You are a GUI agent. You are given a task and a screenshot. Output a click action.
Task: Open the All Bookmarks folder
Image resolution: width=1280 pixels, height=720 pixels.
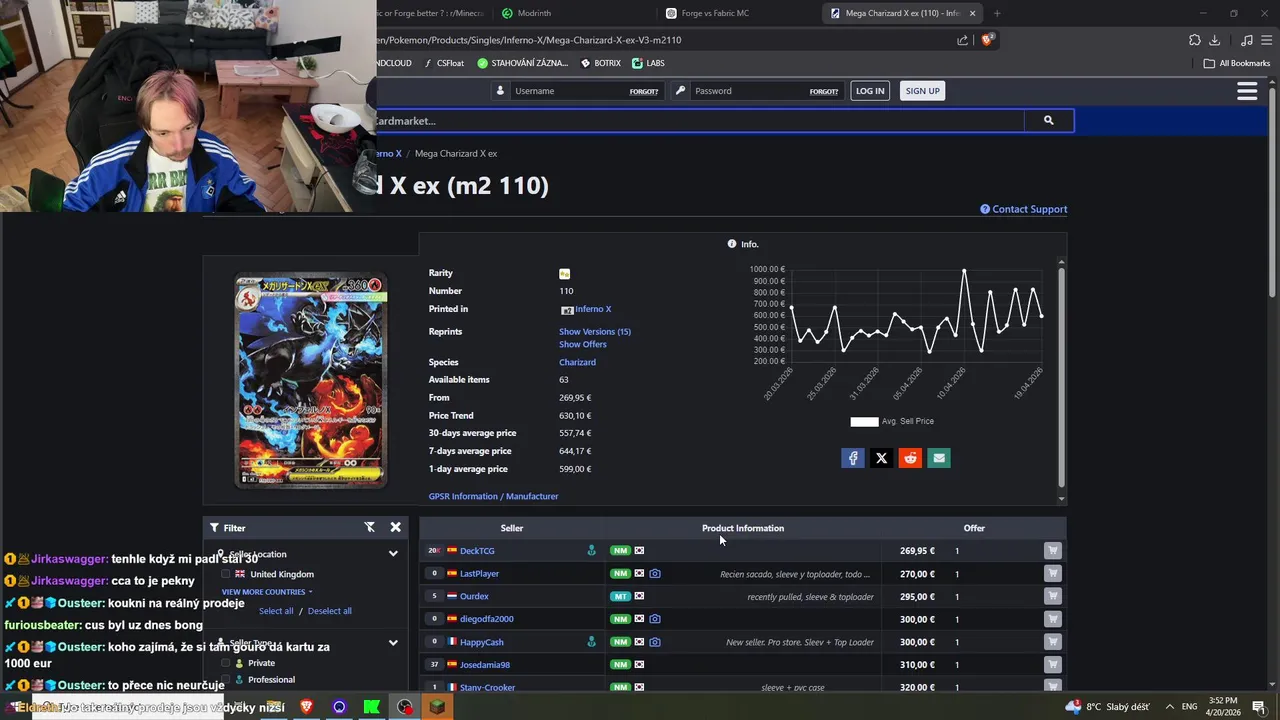click(x=1237, y=63)
